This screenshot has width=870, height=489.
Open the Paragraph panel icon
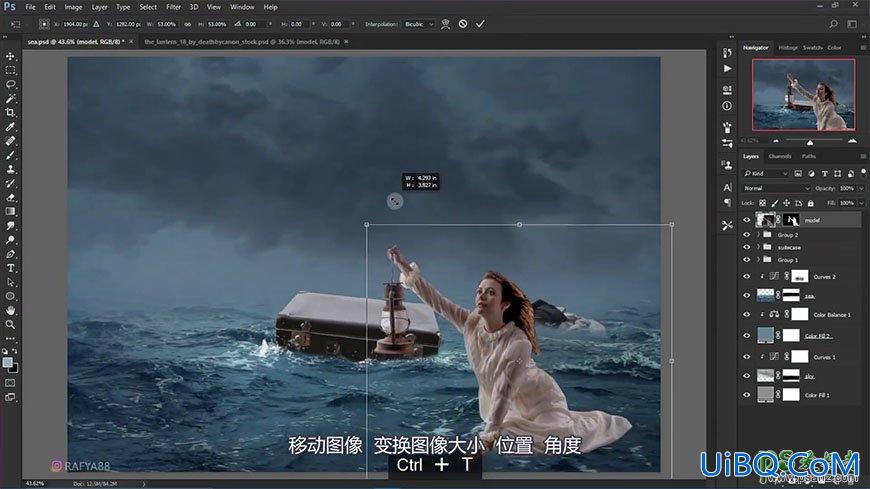727,203
